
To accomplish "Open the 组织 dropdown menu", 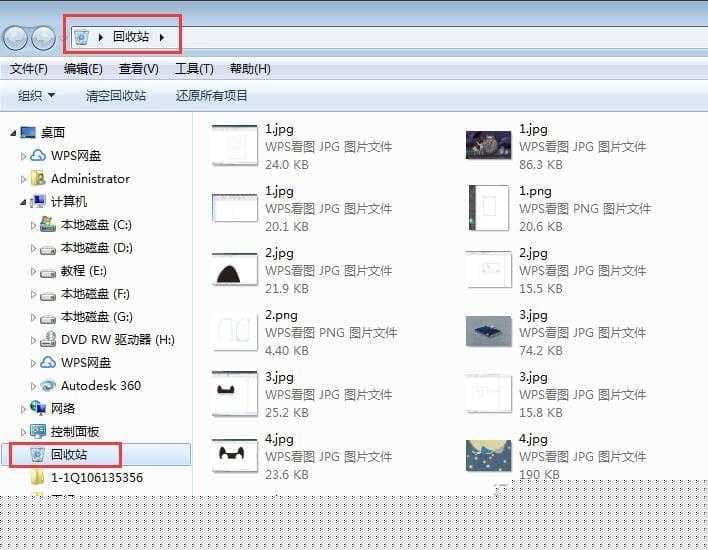I will click(x=37, y=96).
